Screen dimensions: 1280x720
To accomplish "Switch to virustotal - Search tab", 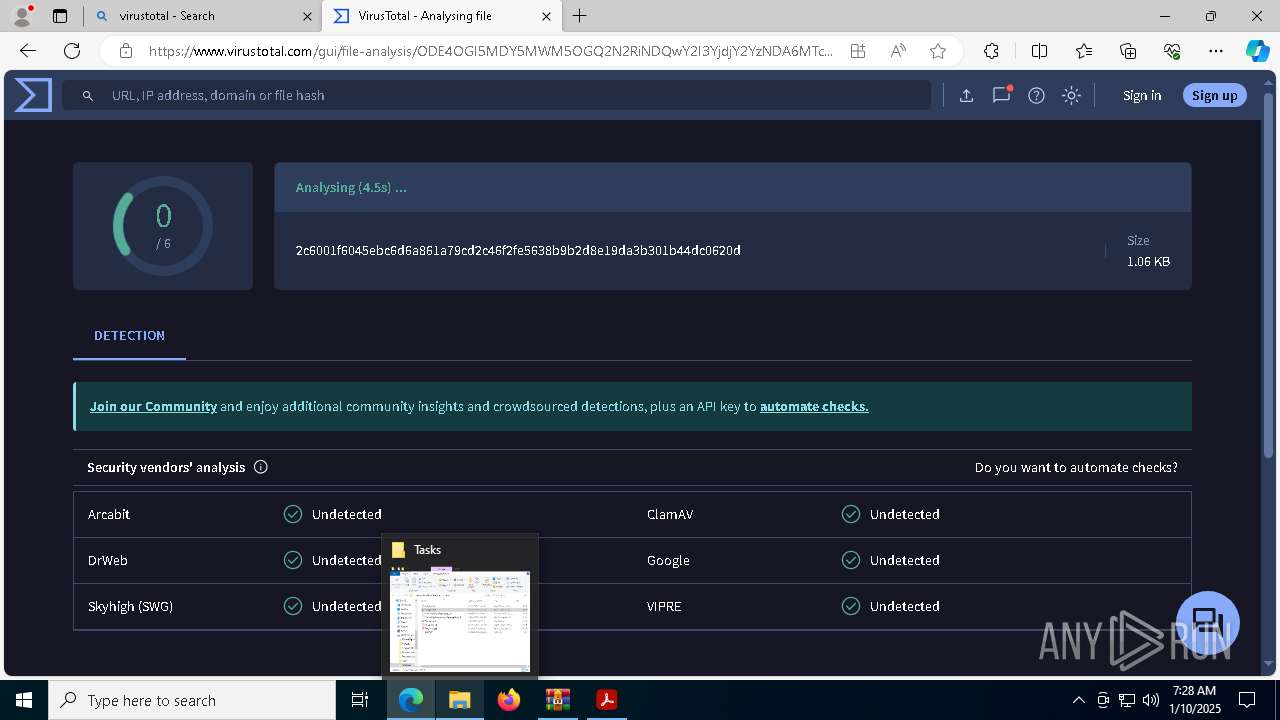I will (x=200, y=16).
